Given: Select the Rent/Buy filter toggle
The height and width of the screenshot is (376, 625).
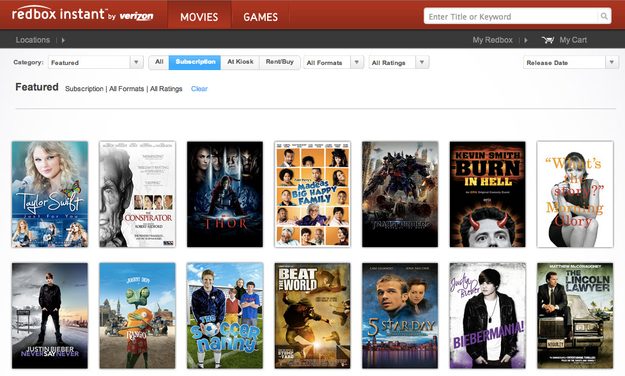Looking at the screenshot, I should click(x=280, y=62).
